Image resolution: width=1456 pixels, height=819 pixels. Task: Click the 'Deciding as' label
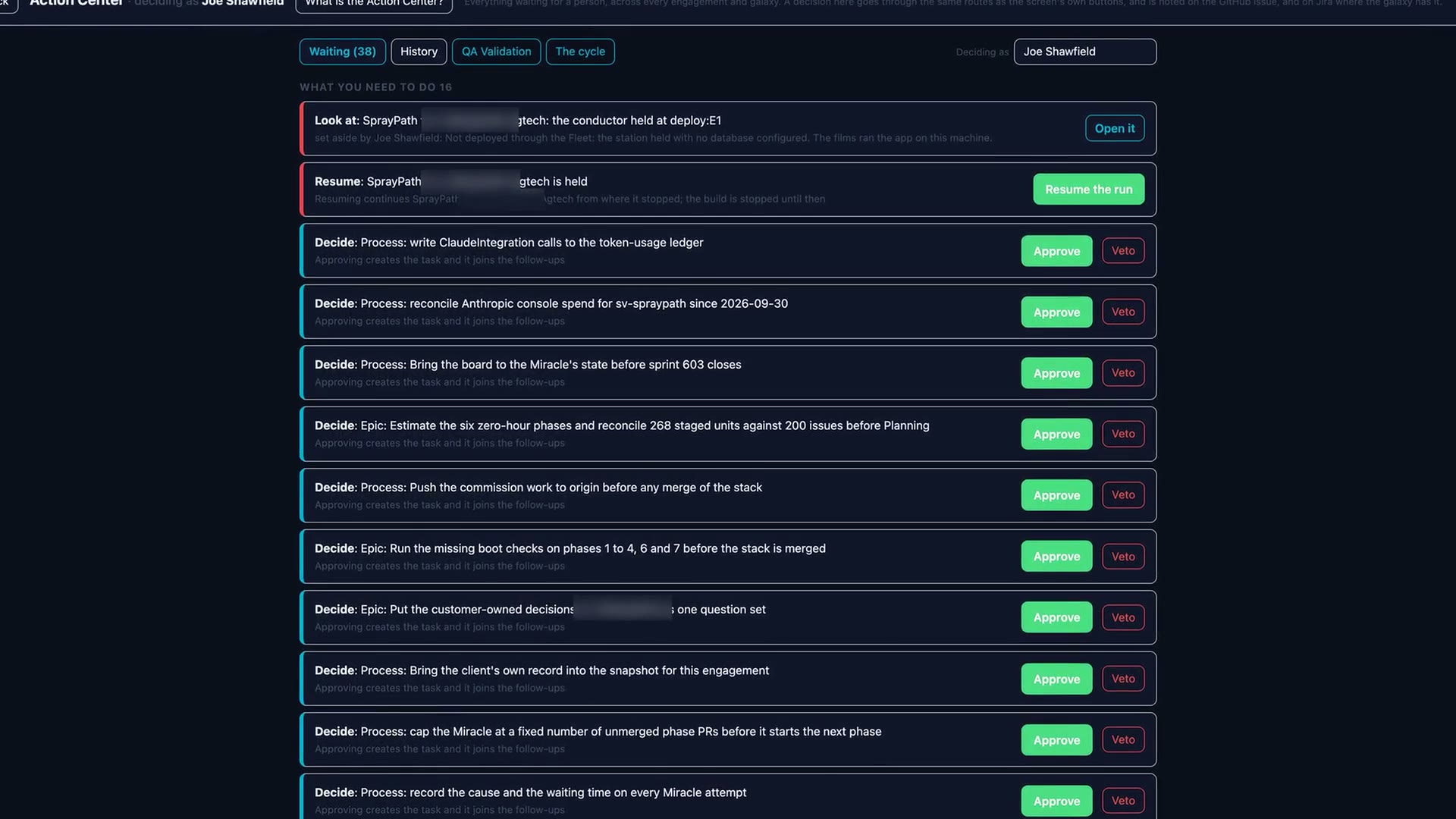pyautogui.click(x=982, y=52)
